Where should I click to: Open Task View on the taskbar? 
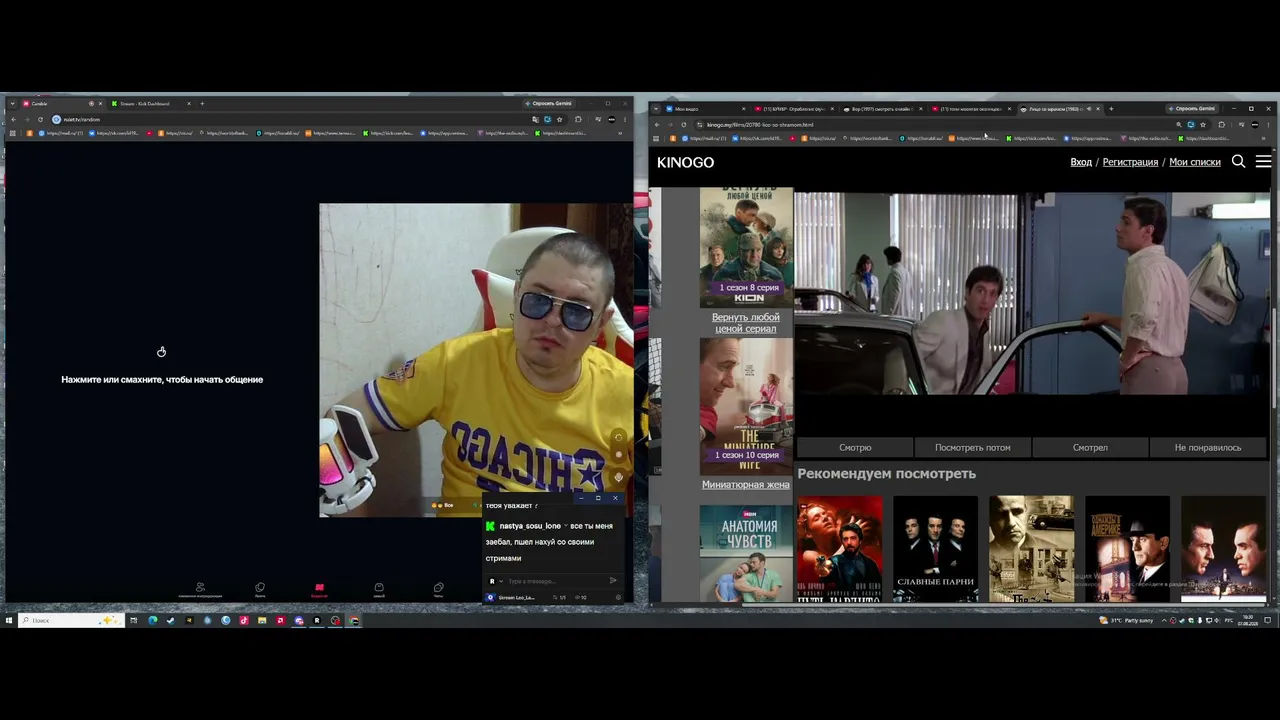134,620
